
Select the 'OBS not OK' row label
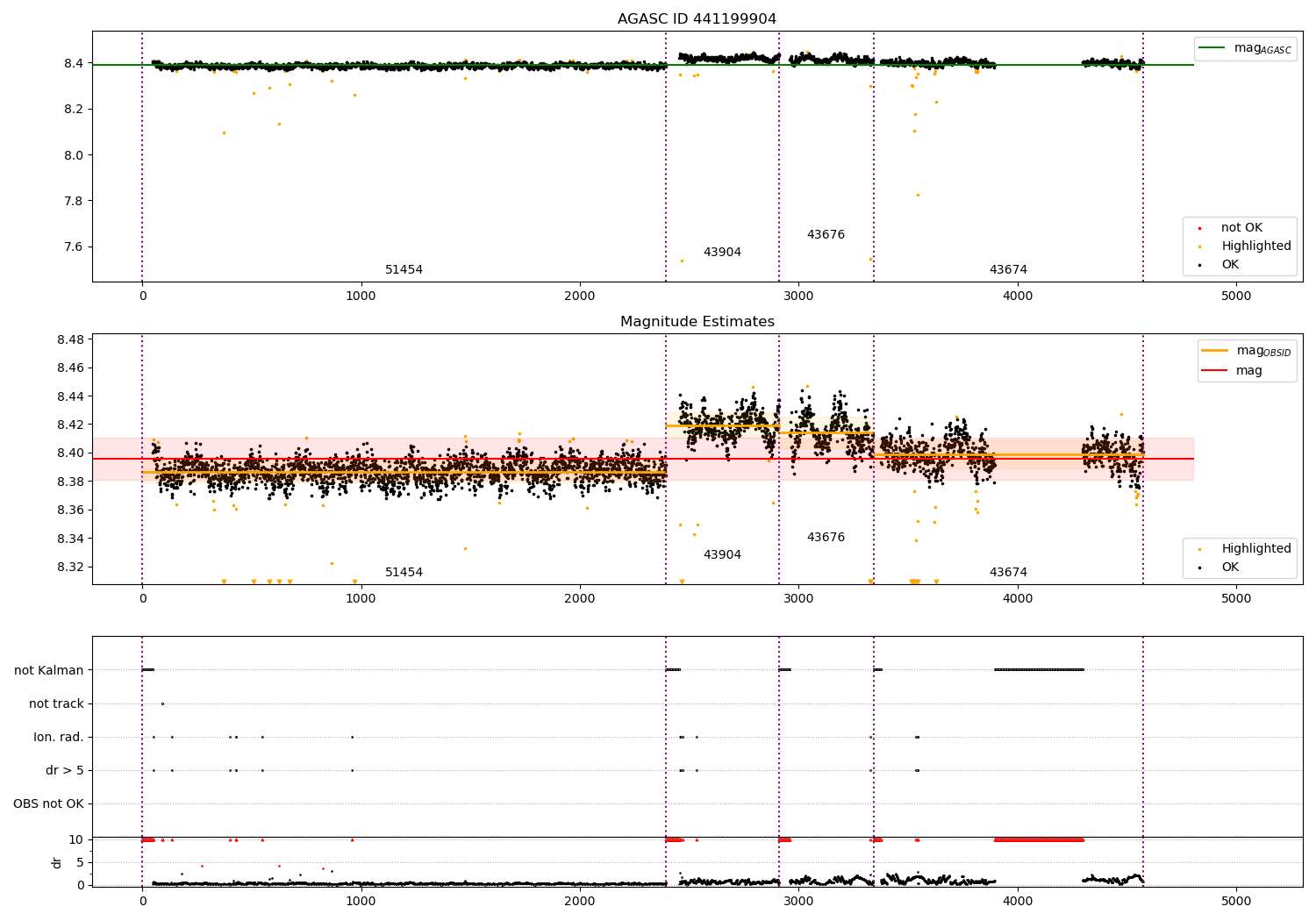tap(48, 803)
